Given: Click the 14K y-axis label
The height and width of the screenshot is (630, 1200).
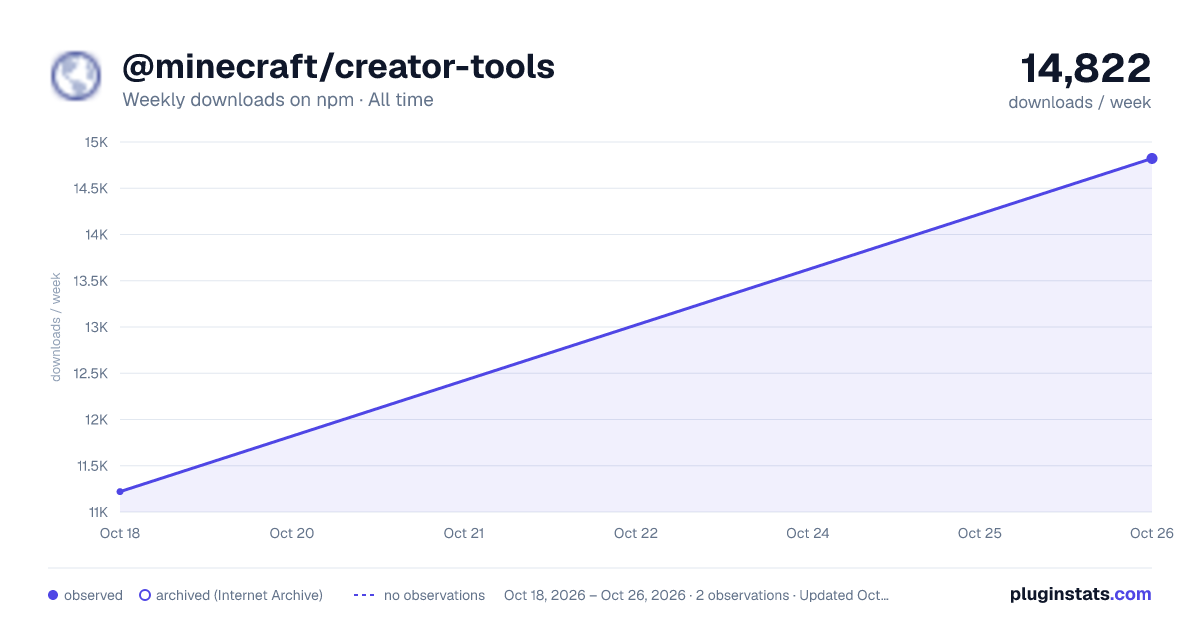Looking at the screenshot, I should (97, 235).
